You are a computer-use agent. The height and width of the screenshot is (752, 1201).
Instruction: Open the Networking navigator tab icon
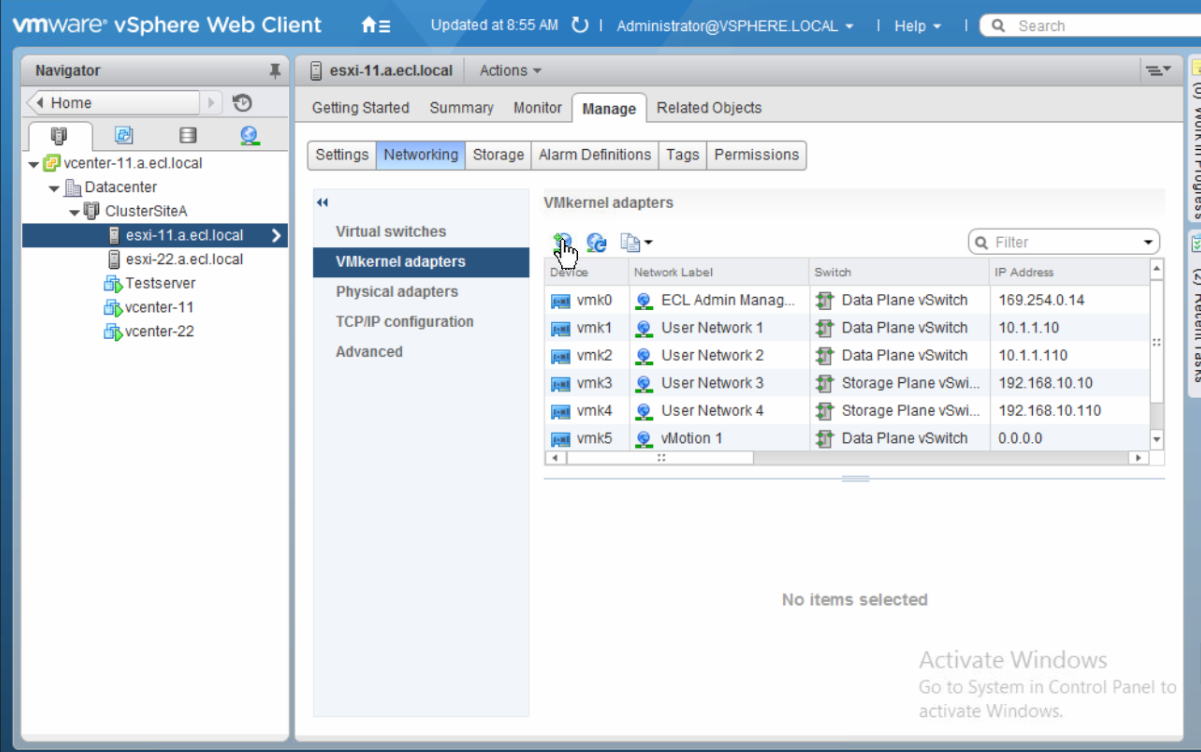point(250,136)
